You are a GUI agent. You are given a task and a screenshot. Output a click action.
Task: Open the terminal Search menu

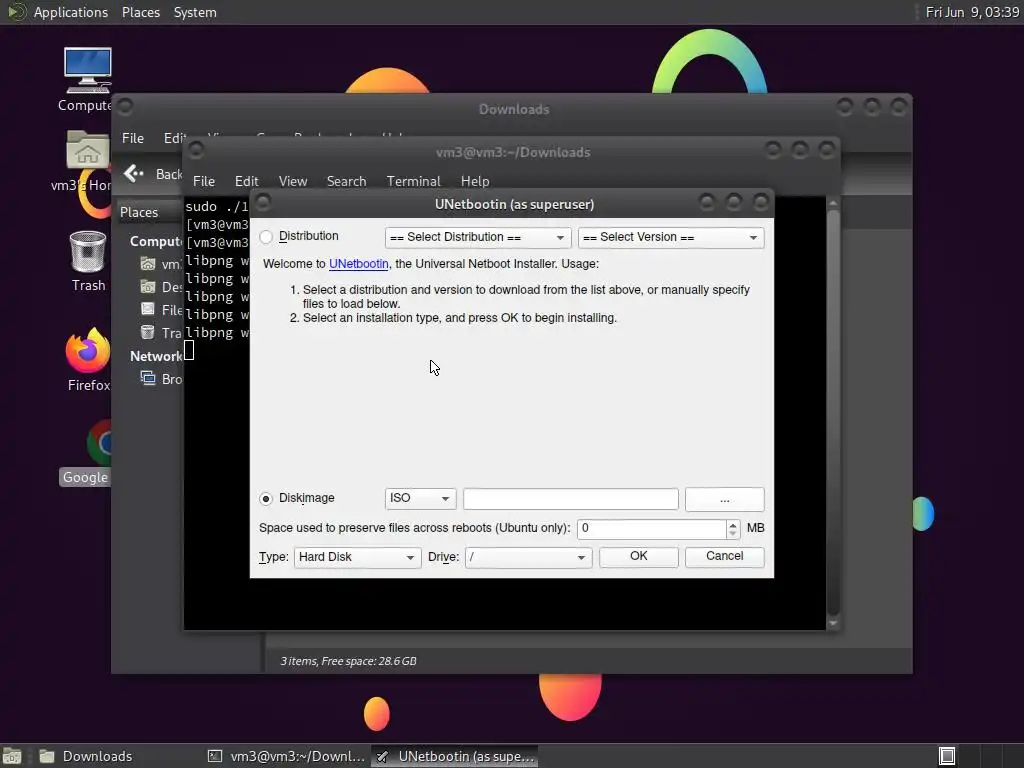[346, 181]
